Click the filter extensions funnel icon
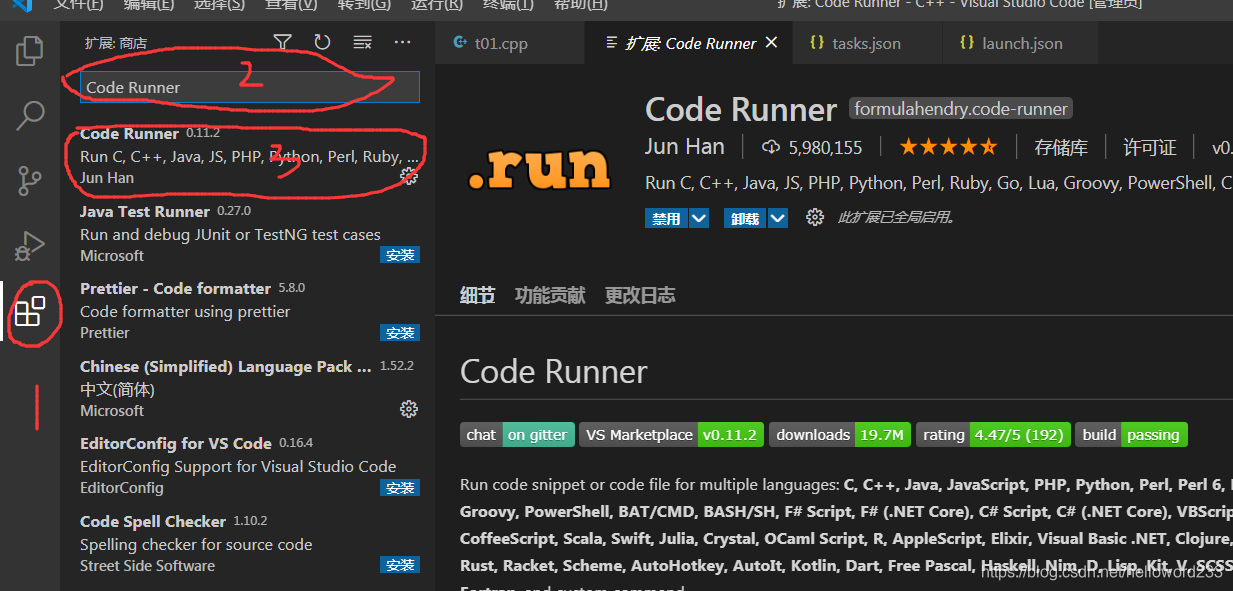The height and width of the screenshot is (591, 1233). (283, 42)
